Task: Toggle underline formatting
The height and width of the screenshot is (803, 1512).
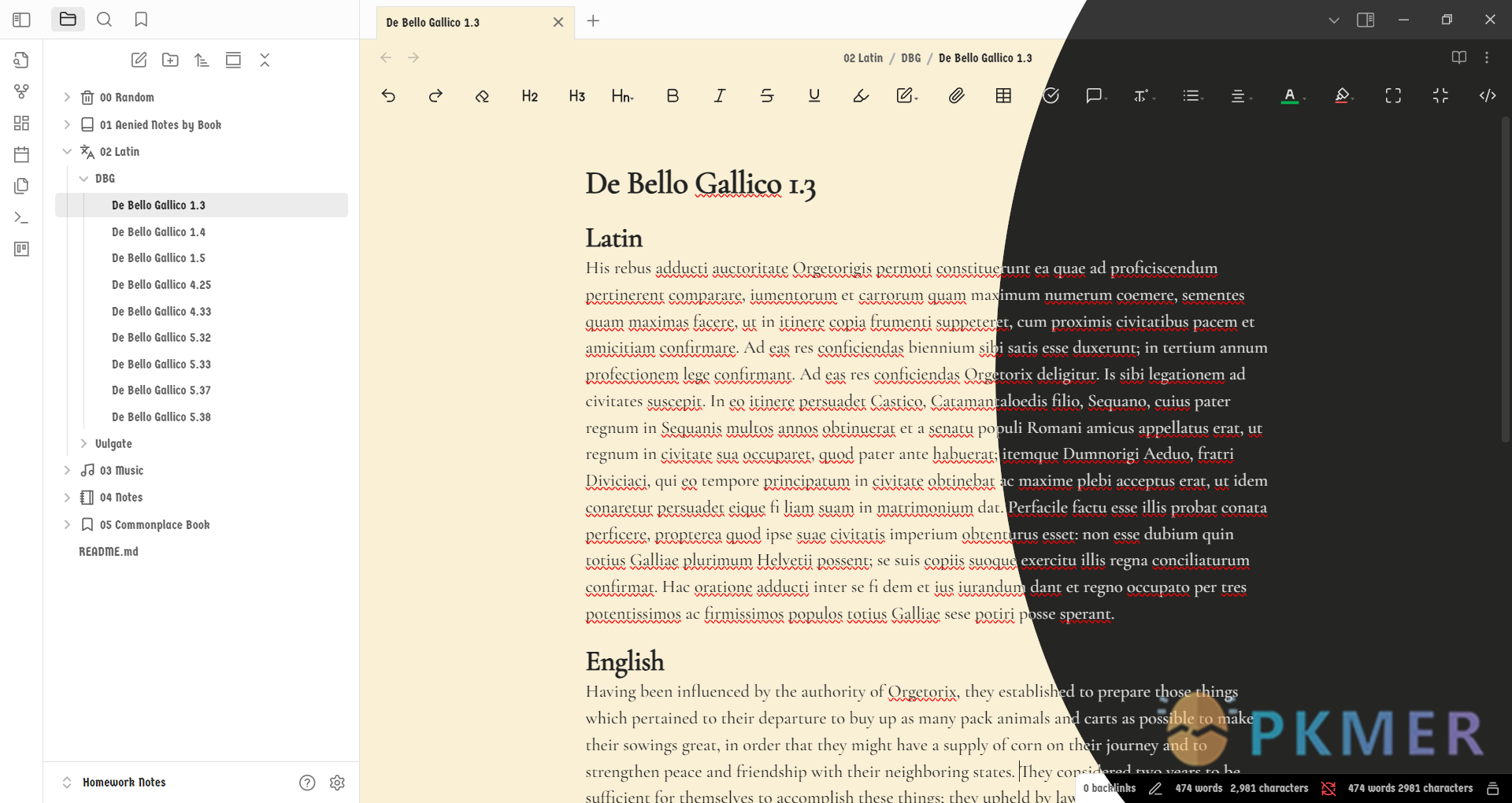Action: (x=814, y=96)
